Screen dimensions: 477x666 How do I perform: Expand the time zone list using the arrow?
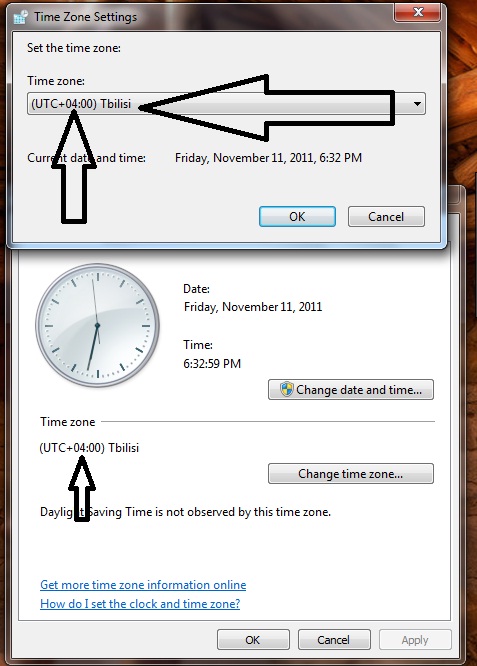[x=417, y=104]
